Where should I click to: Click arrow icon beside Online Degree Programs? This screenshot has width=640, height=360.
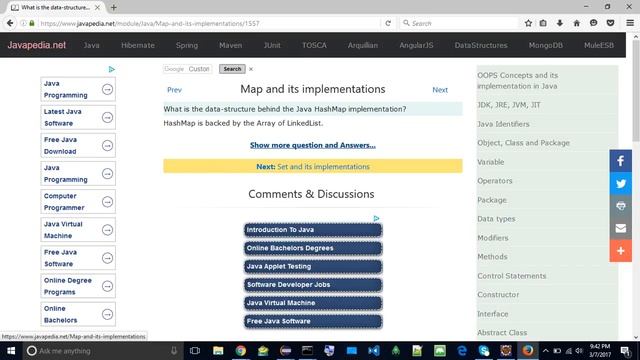click(107, 287)
